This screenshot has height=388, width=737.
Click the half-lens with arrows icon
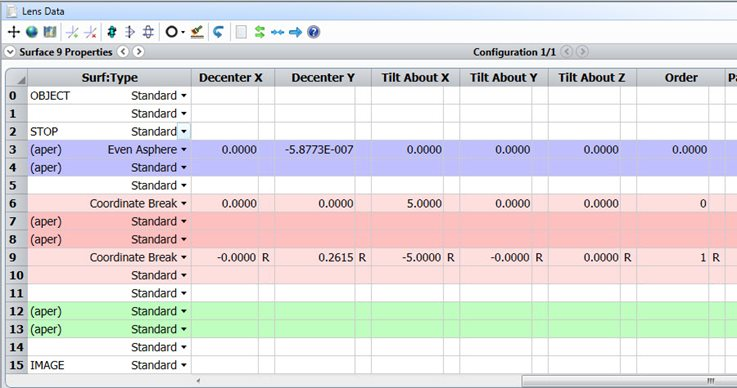[x=130, y=32]
